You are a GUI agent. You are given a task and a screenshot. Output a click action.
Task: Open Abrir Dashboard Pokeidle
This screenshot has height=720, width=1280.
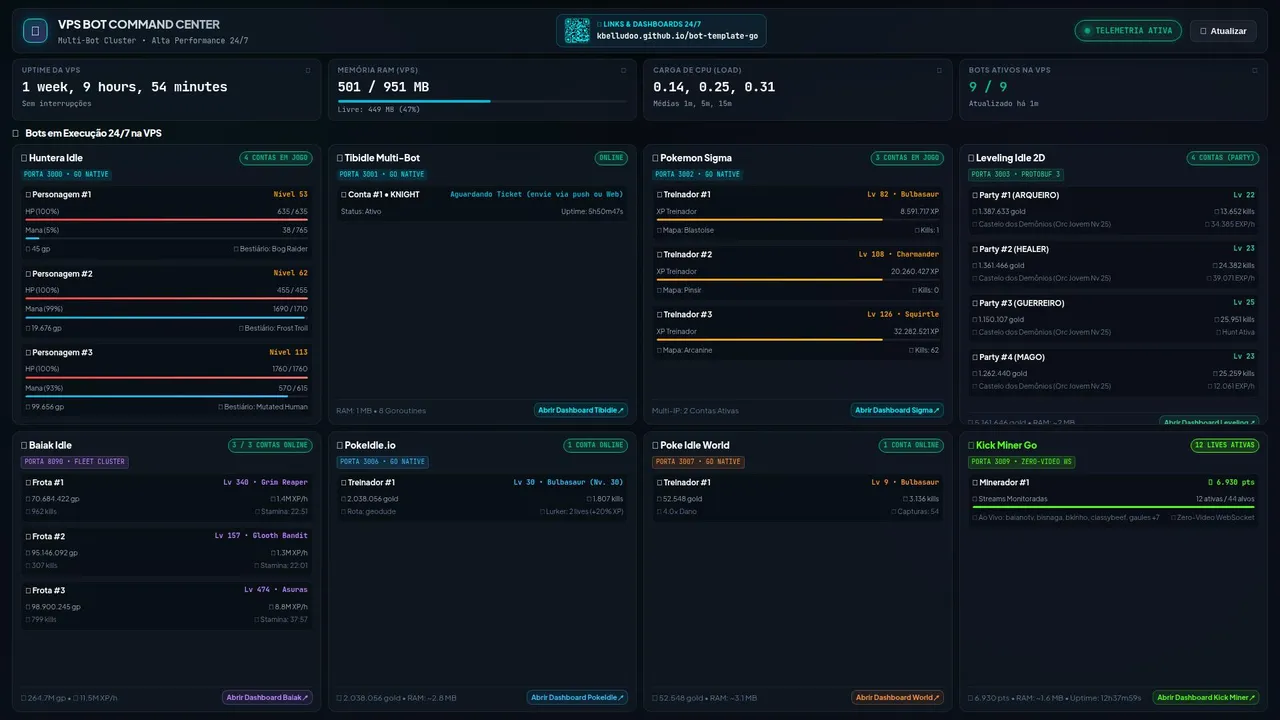(x=578, y=697)
